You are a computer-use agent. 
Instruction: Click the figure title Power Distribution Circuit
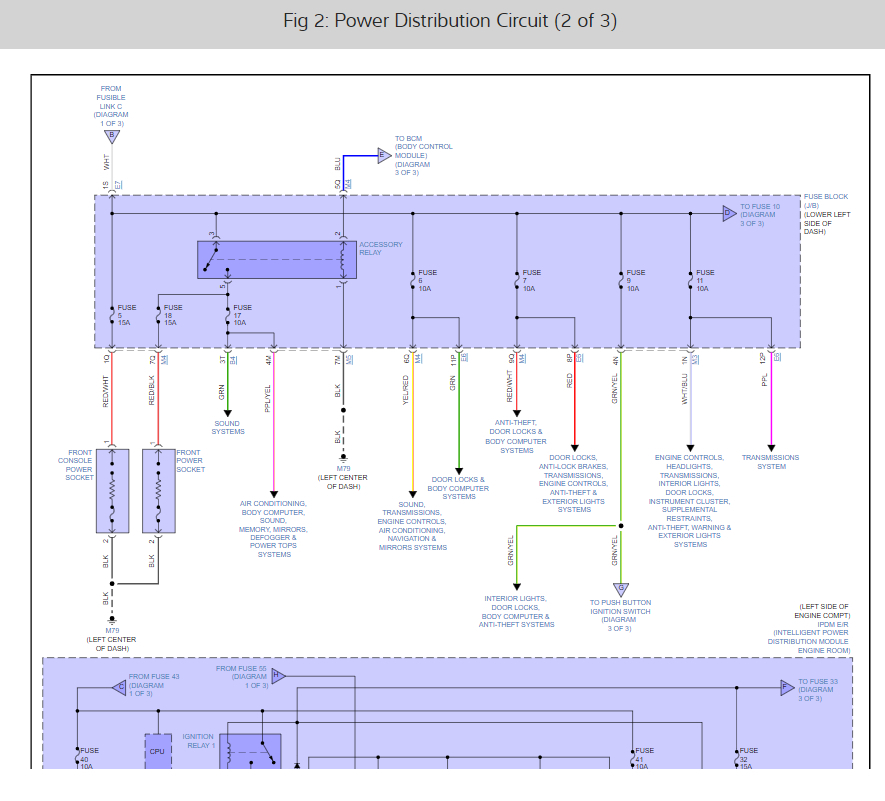coord(441,22)
